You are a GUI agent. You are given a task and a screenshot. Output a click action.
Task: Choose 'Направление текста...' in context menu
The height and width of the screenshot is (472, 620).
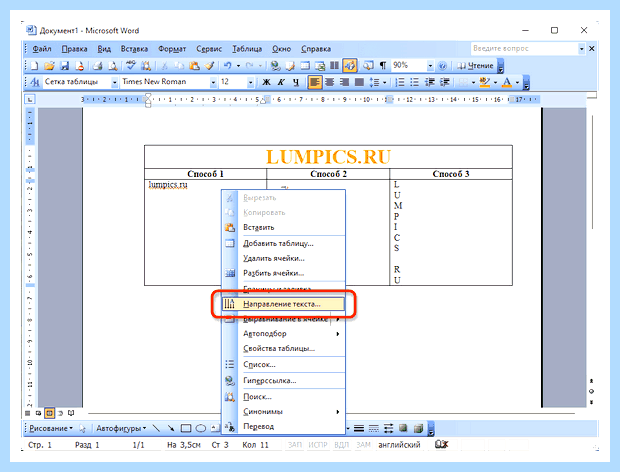(283, 304)
